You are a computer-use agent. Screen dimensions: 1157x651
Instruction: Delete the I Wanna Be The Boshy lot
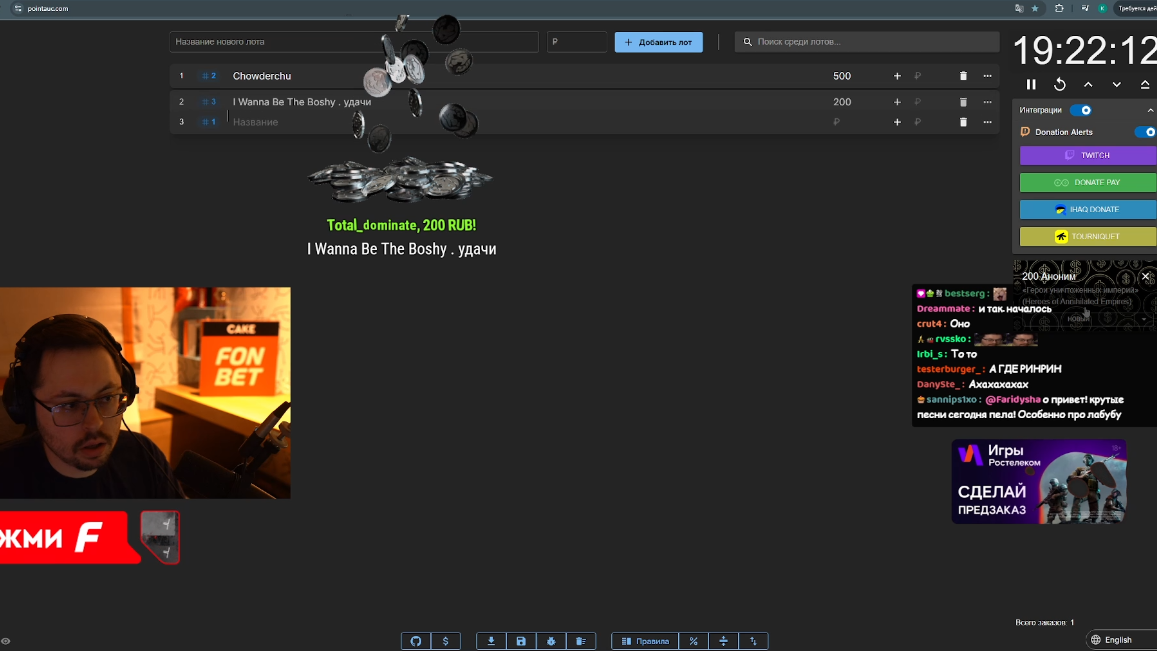[963, 102]
